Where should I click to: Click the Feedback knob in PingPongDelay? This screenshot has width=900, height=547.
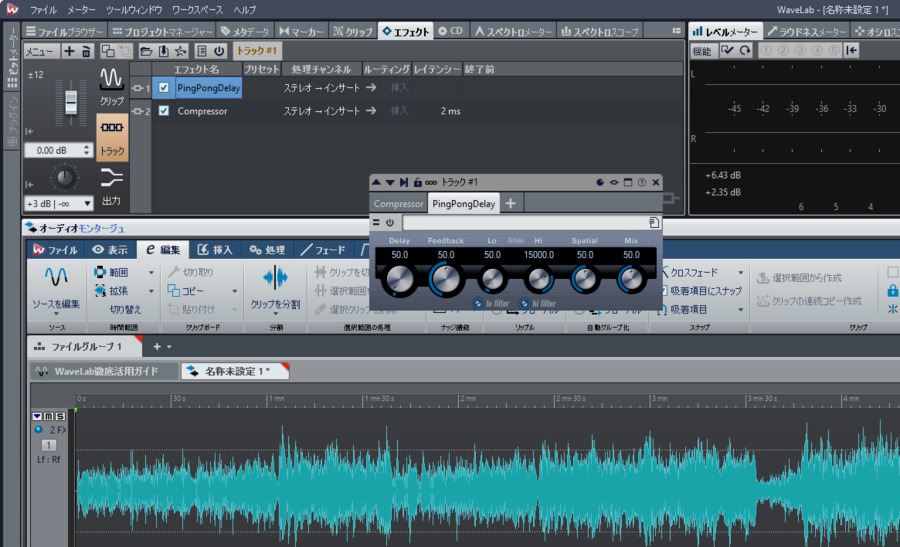pos(445,279)
